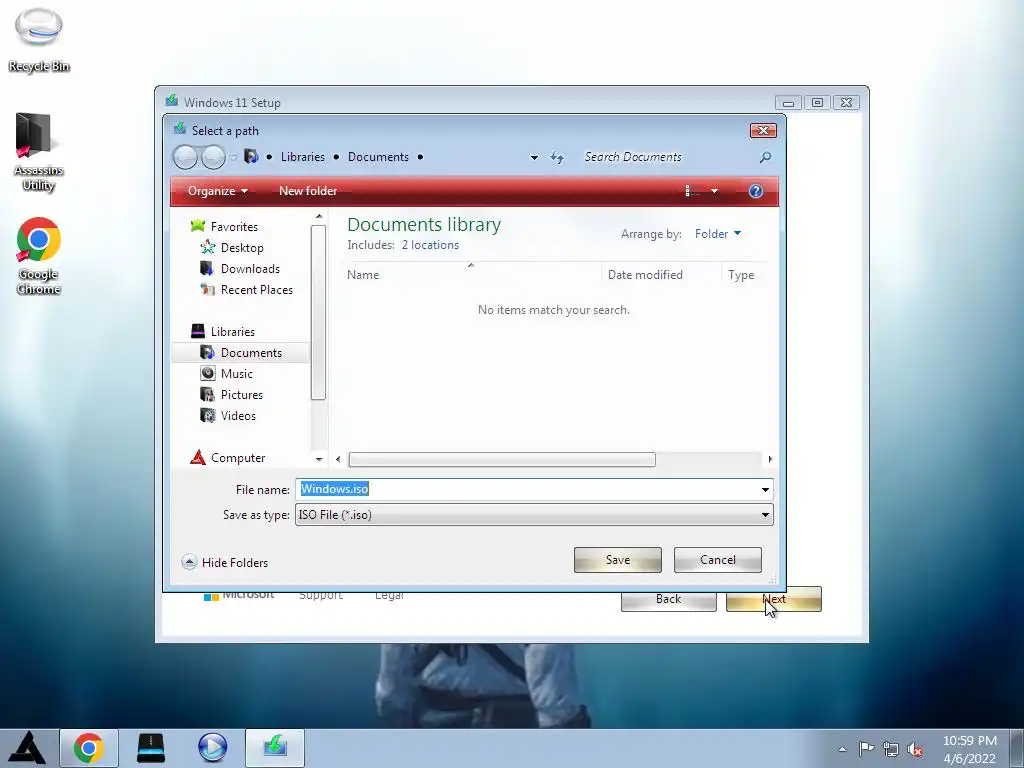Click the sidebar scroll up arrow
Viewport: 1024px width, 768px height.
coord(319,216)
